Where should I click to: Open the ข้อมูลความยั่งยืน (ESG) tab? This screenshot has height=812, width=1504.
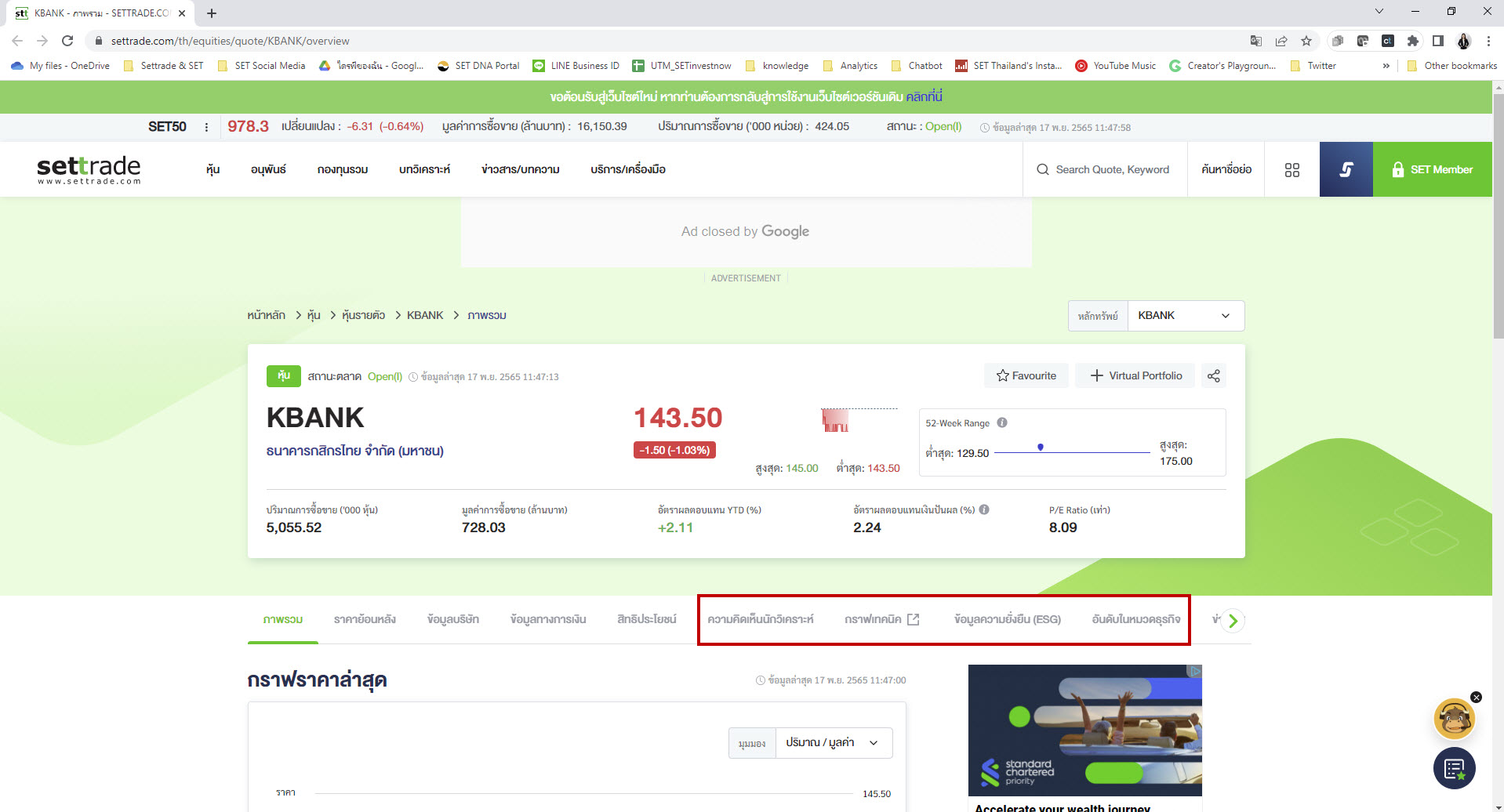1008,618
